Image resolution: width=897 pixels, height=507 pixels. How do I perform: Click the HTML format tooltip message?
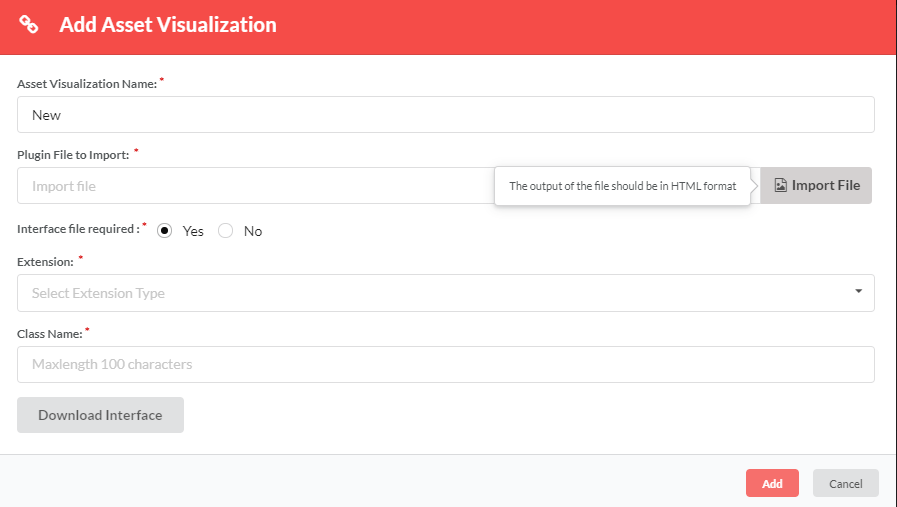pyautogui.click(x=622, y=186)
